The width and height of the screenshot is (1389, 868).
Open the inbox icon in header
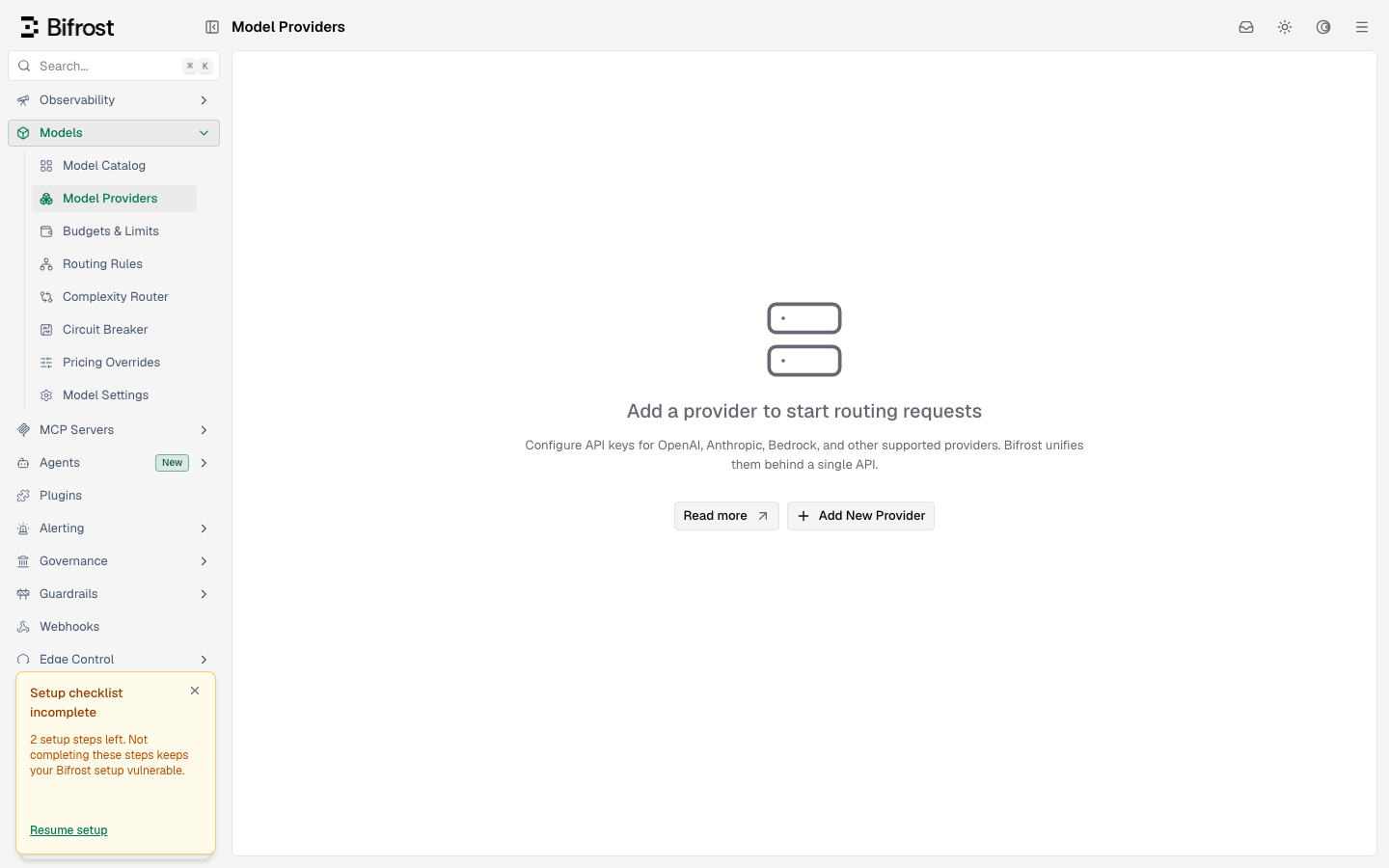(1246, 27)
